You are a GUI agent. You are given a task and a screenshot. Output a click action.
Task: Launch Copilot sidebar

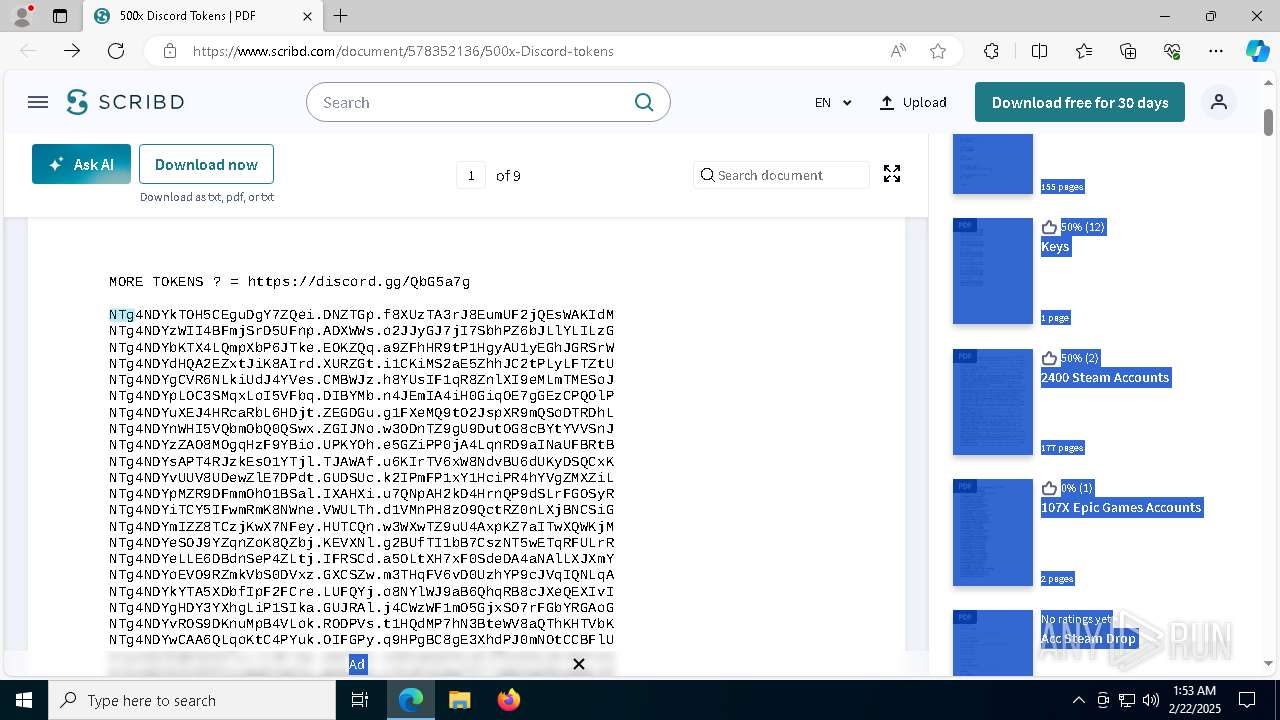pyautogui.click(x=1257, y=51)
